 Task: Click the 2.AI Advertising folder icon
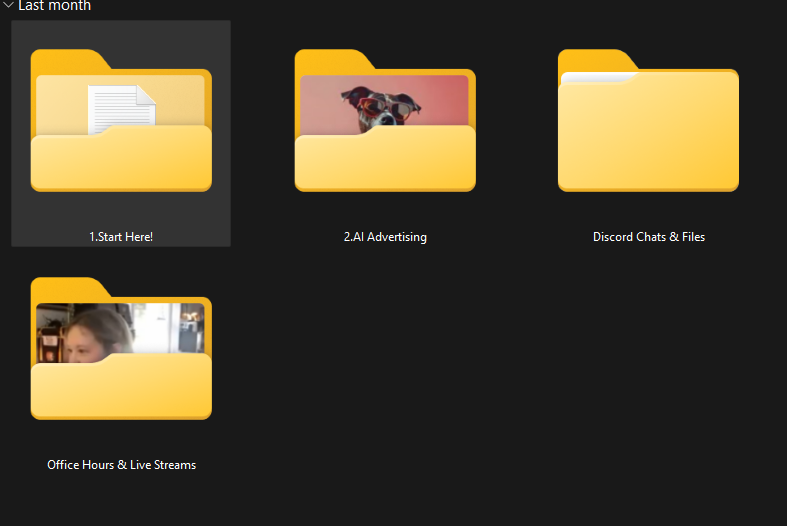click(x=385, y=120)
